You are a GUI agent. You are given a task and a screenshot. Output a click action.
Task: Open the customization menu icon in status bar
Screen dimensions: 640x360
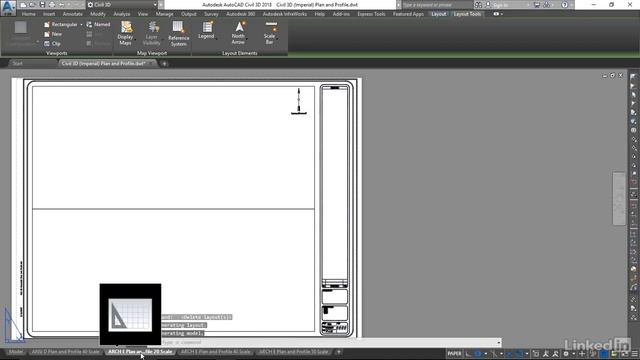[635, 354]
